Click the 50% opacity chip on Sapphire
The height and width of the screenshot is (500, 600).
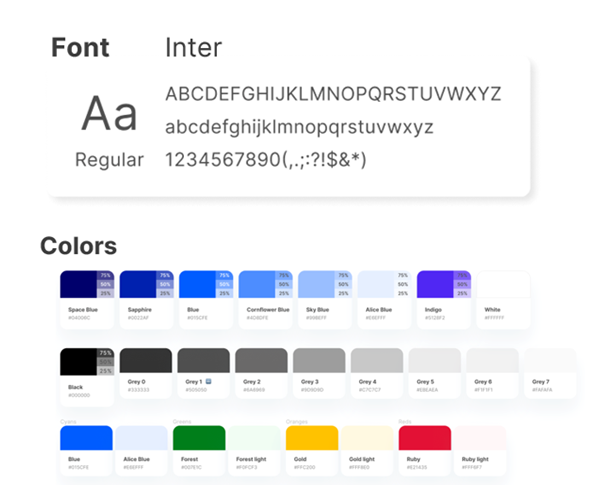click(165, 284)
